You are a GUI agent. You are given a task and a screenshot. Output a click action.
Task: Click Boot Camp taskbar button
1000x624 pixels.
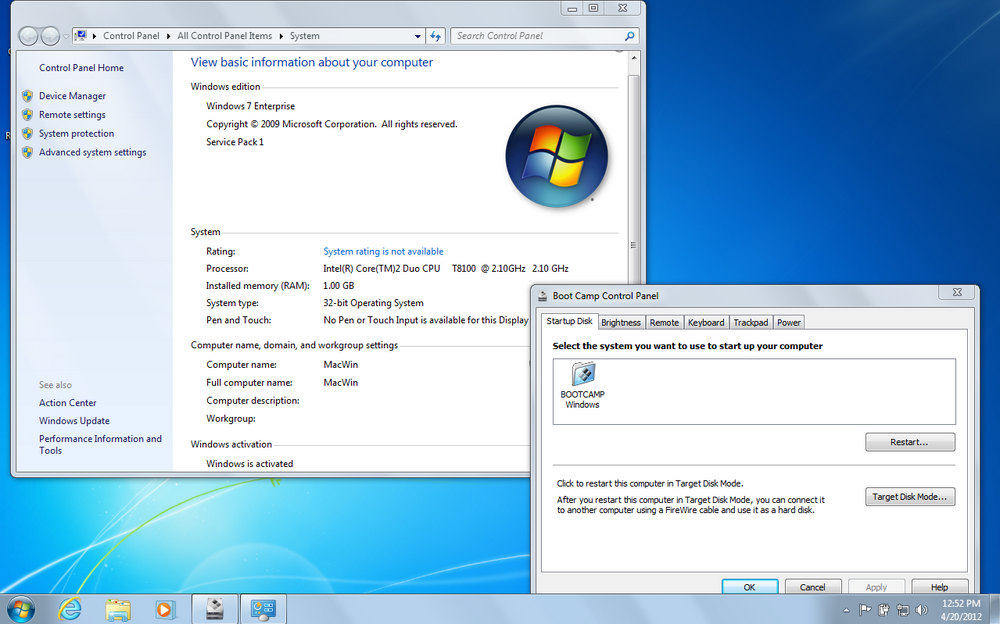coord(216,609)
